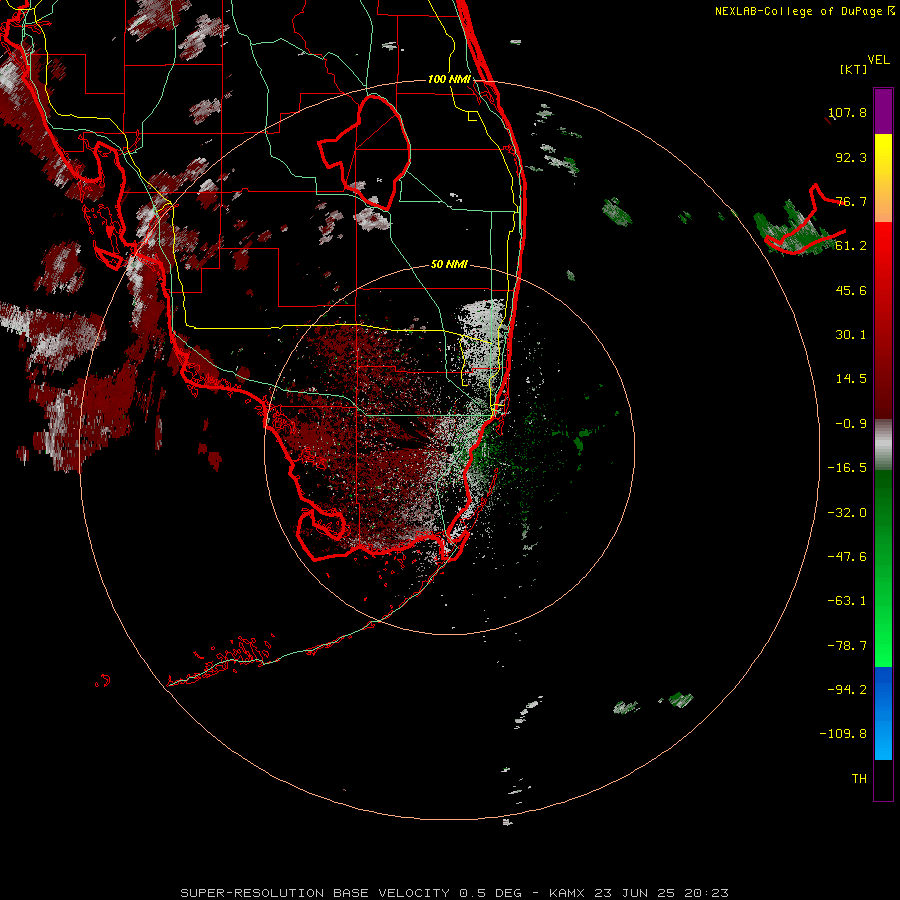Click the purple segment of velocity color bar

883,111
